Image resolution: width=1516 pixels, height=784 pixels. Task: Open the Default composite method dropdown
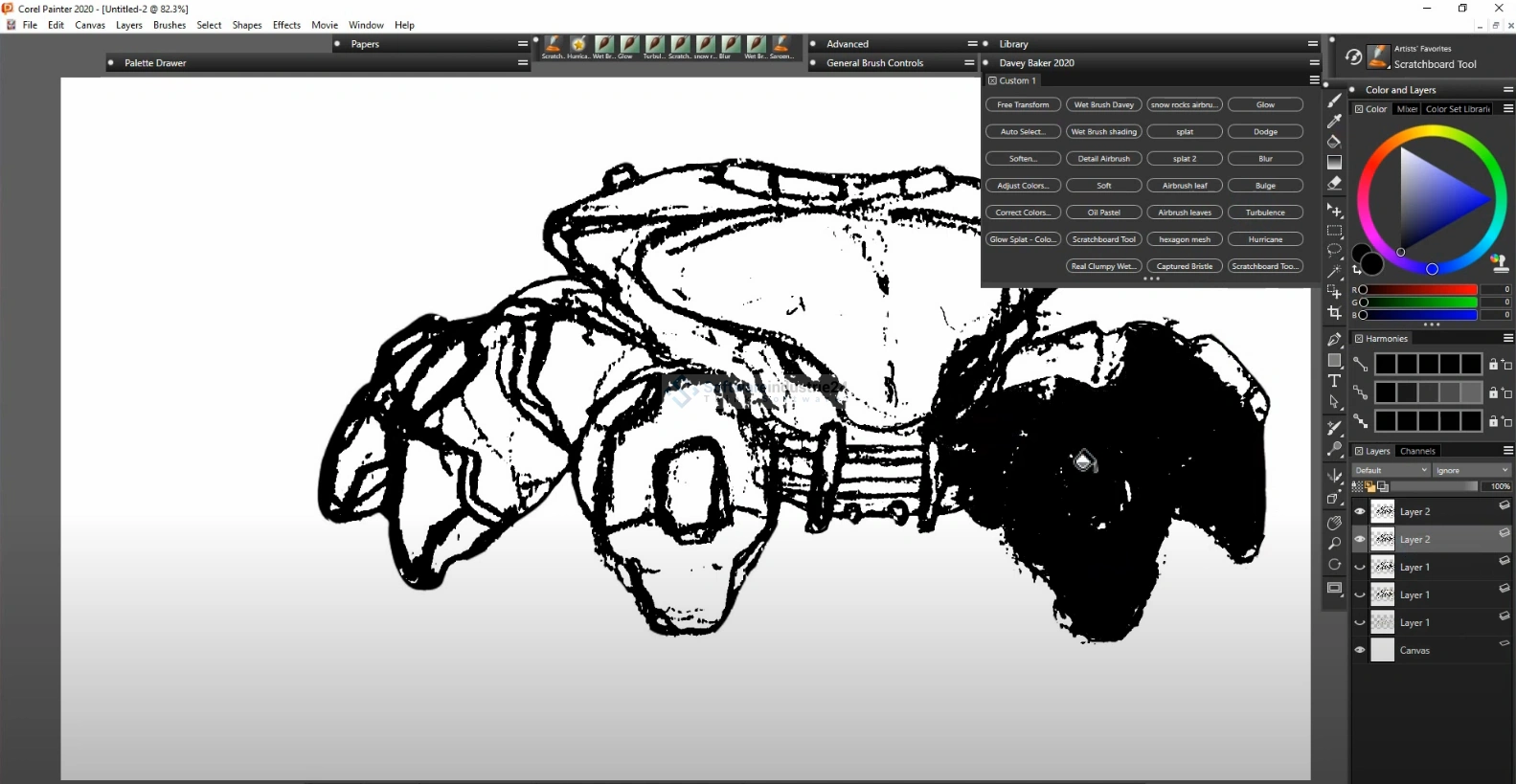click(1391, 470)
